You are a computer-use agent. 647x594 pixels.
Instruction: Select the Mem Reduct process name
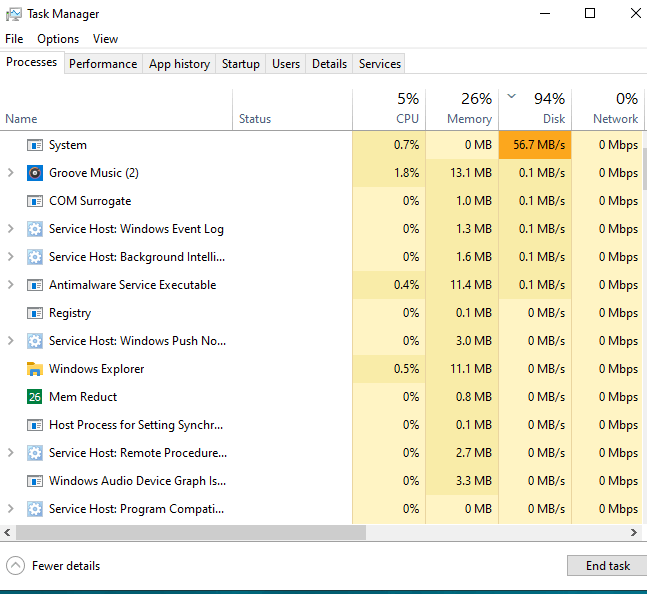[x=83, y=397]
